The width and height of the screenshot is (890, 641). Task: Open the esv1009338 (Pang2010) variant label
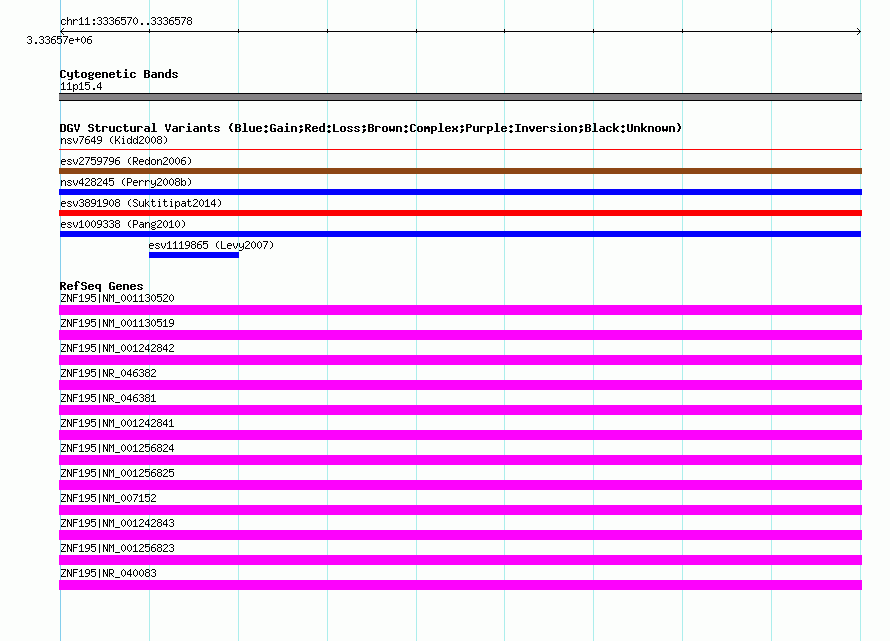click(123, 224)
